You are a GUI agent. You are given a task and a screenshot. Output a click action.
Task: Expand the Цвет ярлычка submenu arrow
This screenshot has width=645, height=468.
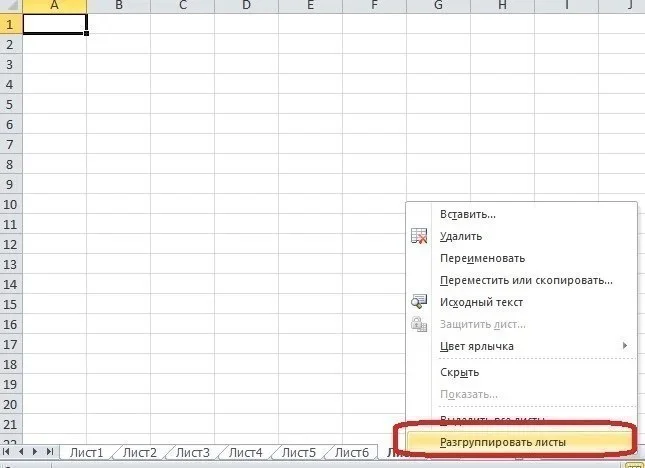pos(625,346)
